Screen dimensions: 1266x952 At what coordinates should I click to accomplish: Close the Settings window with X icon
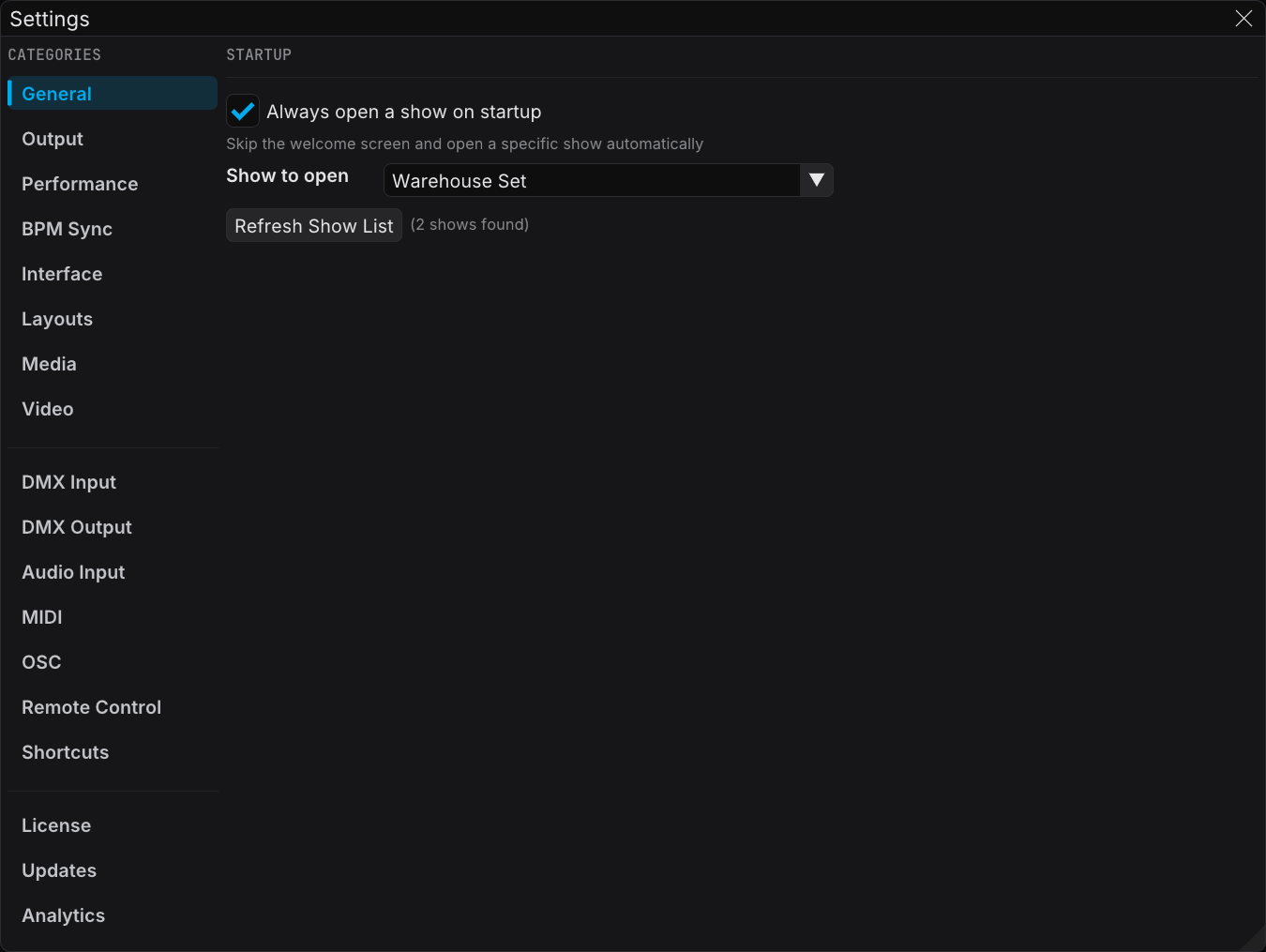(1243, 19)
